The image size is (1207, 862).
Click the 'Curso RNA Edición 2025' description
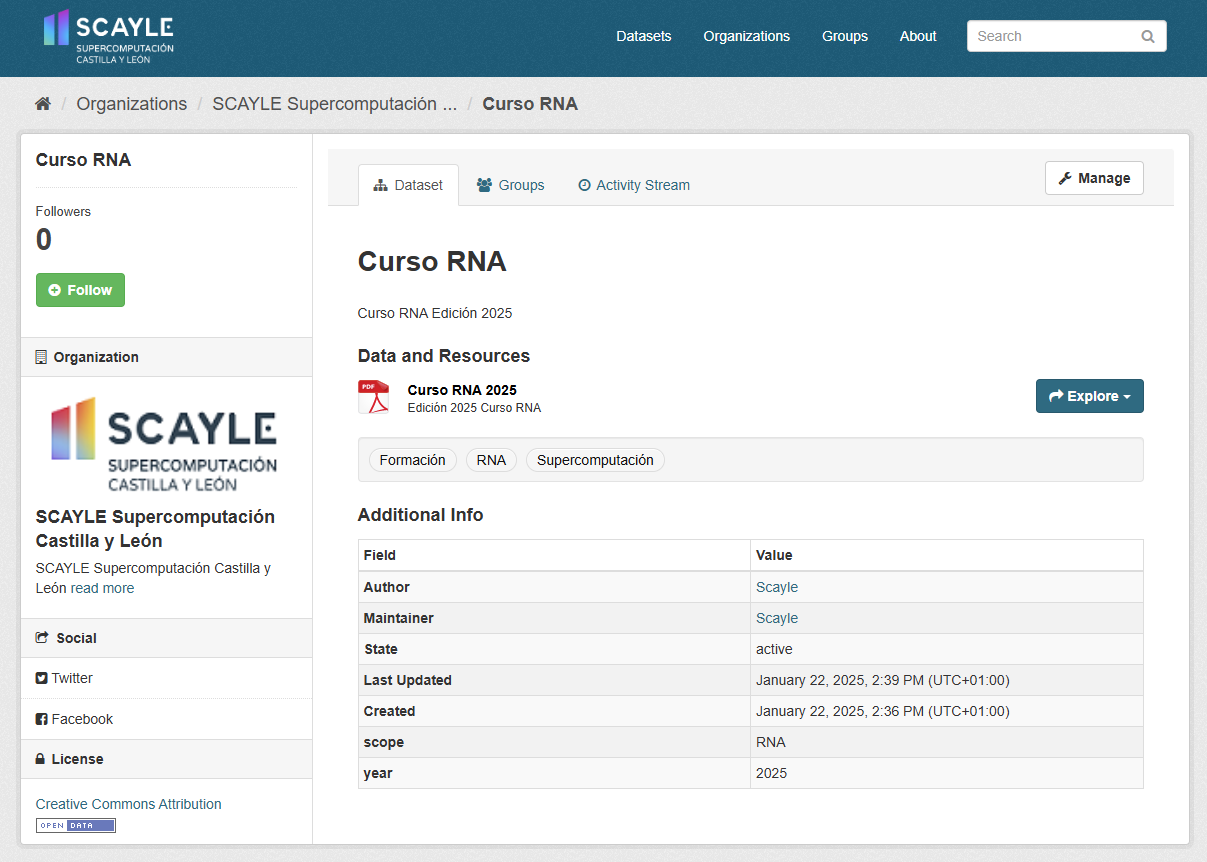(435, 313)
